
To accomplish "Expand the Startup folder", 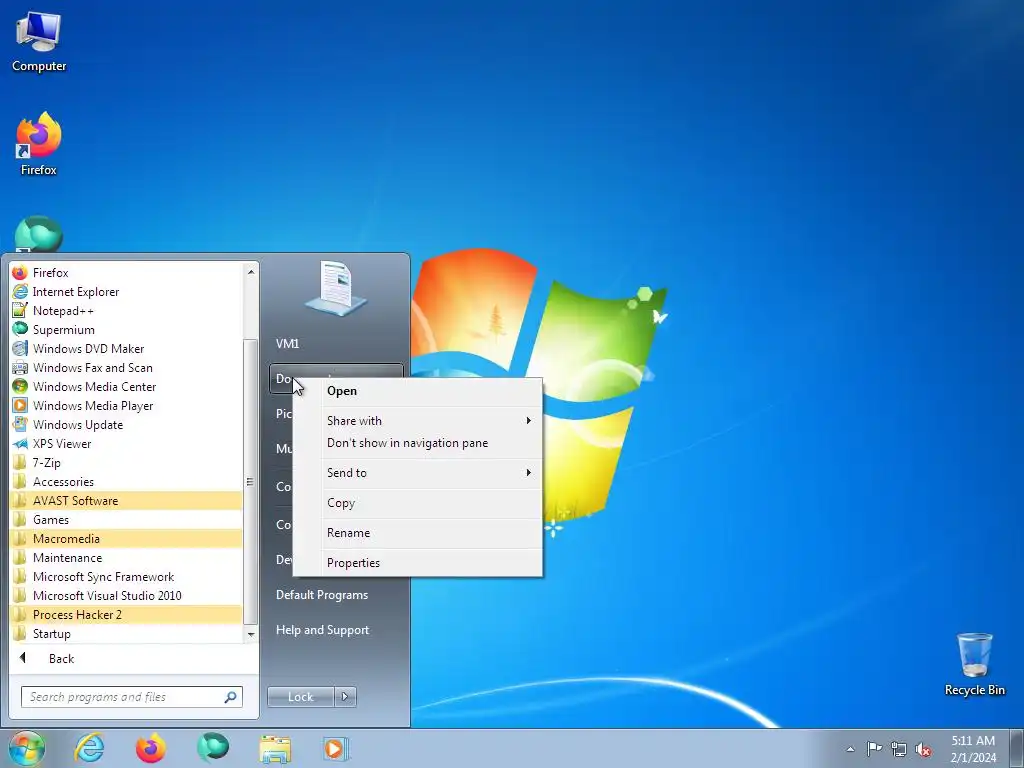I will coord(125,633).
